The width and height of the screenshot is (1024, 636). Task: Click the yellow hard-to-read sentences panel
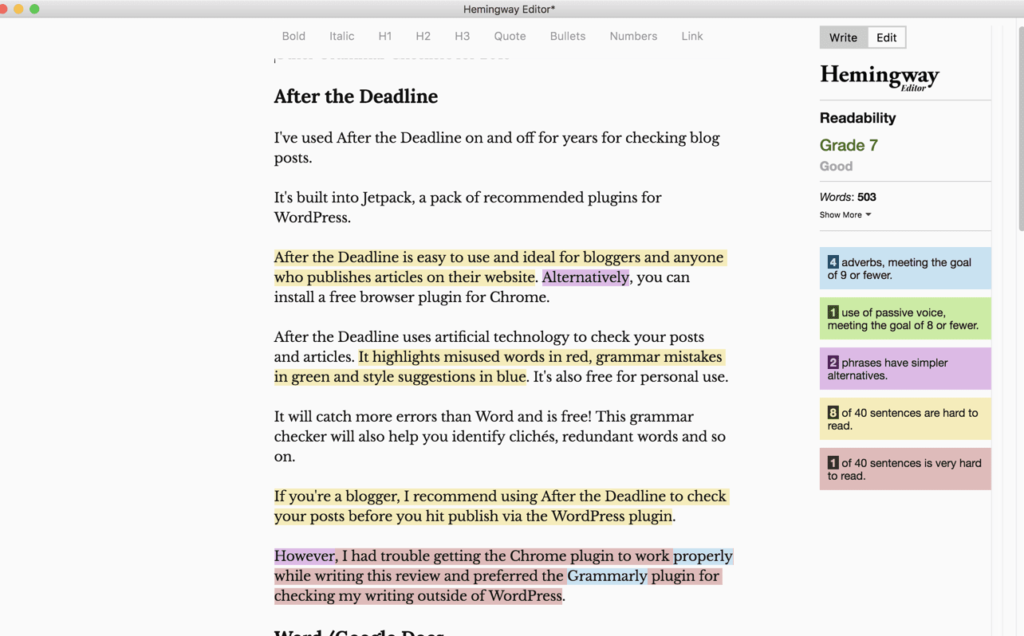click(x=904, y=418)
